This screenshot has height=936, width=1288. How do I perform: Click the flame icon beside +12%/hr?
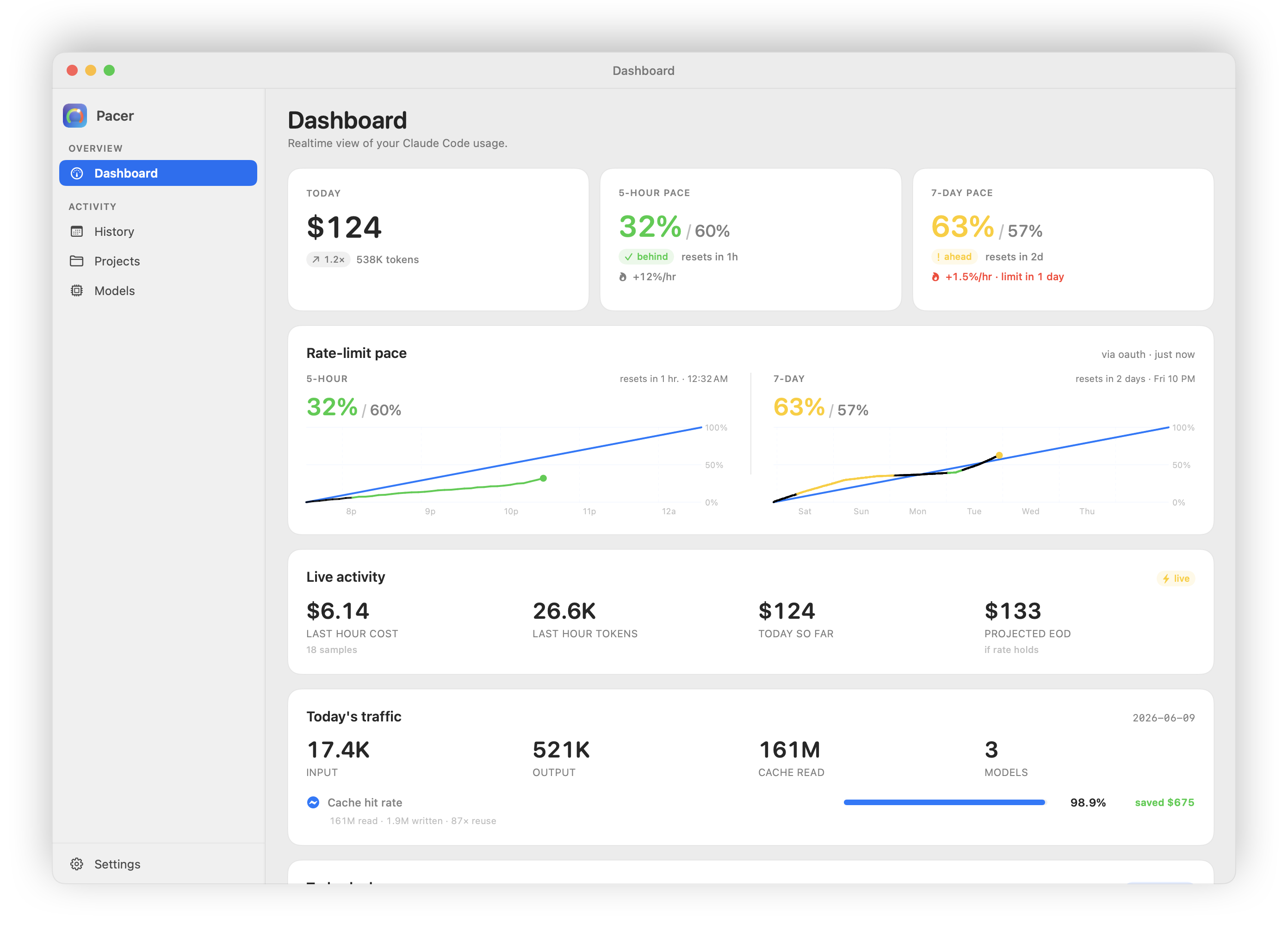tap(623, 277)
